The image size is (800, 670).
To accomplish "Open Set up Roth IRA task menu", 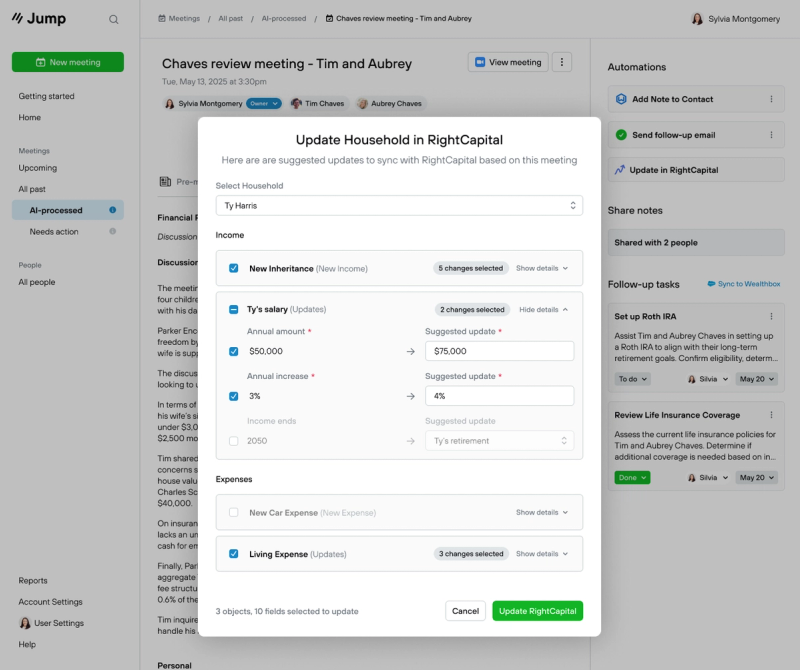I will click(x=771, y=316).
